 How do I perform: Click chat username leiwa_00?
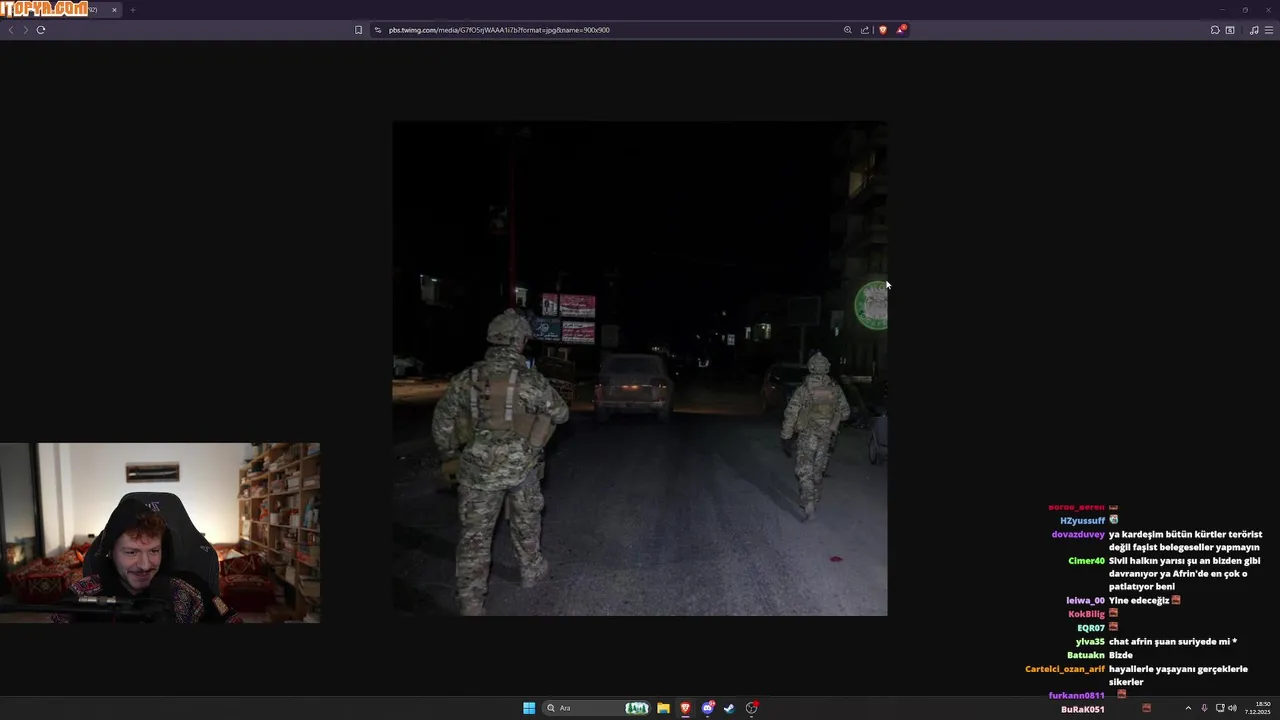1085,601
